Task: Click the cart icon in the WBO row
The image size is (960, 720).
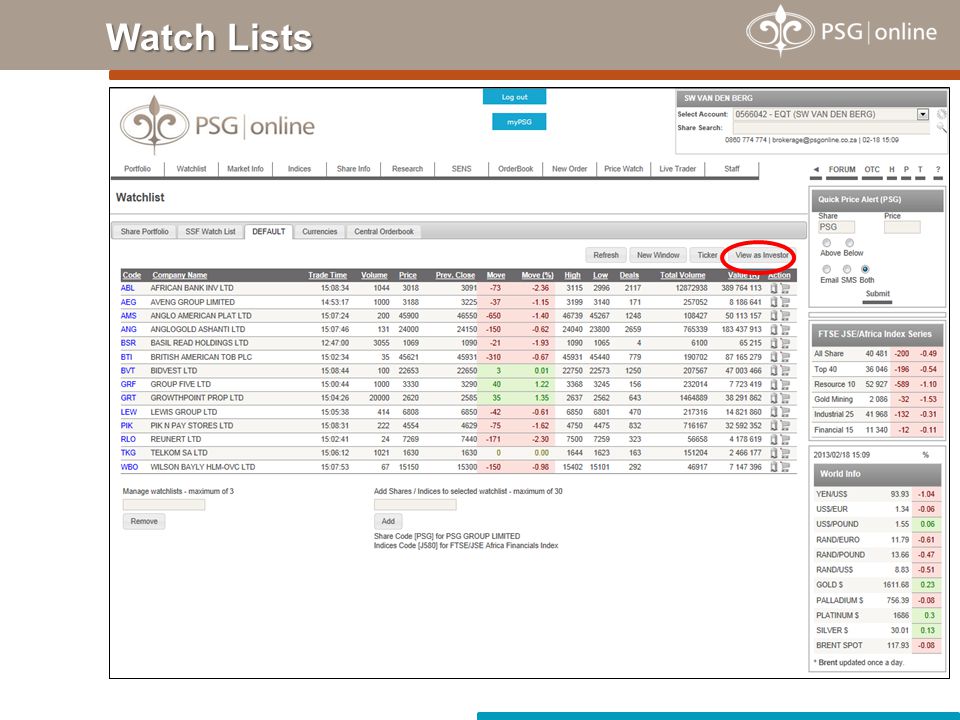Action: click(x=785, y=467)
